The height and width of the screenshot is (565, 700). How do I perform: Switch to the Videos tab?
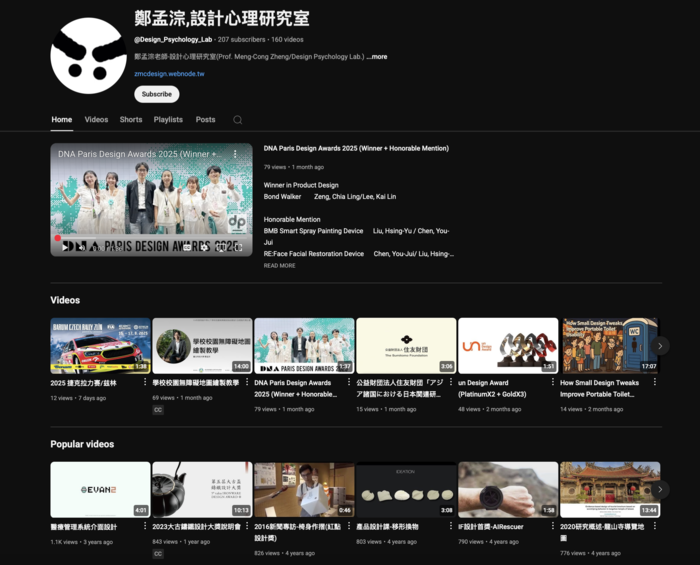[96, 120]
